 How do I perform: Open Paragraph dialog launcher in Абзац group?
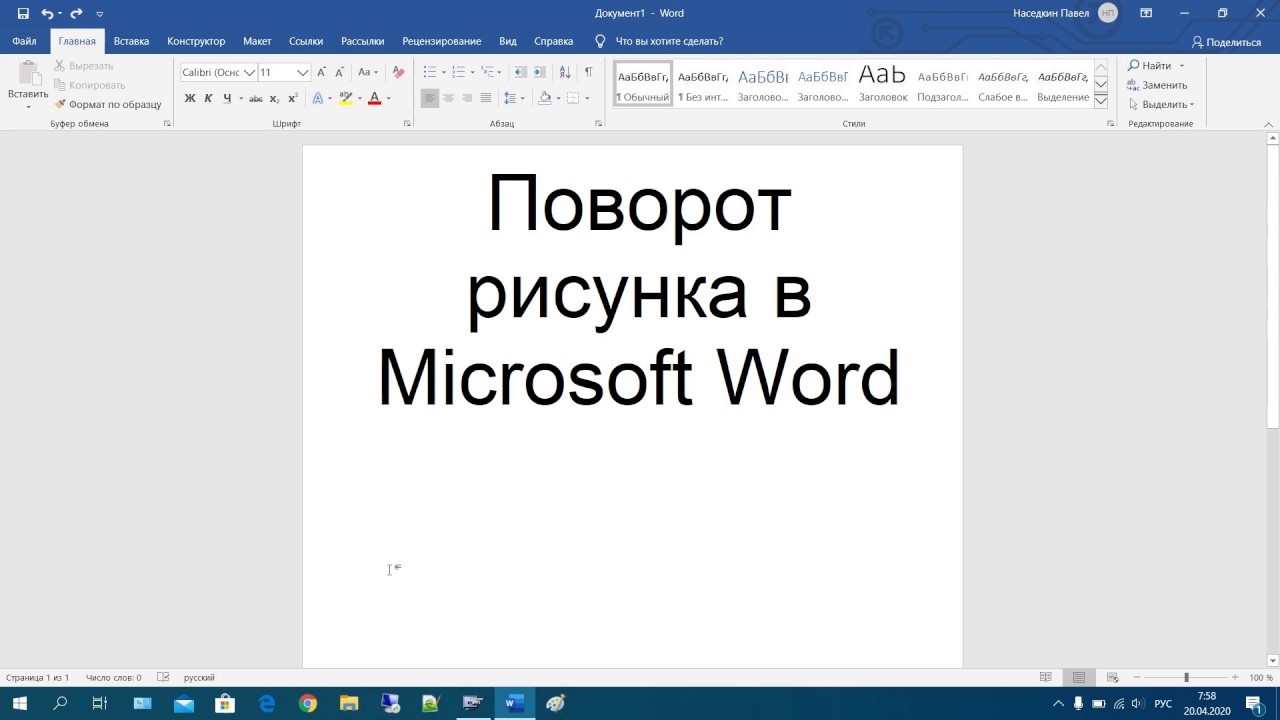[599, 124]
